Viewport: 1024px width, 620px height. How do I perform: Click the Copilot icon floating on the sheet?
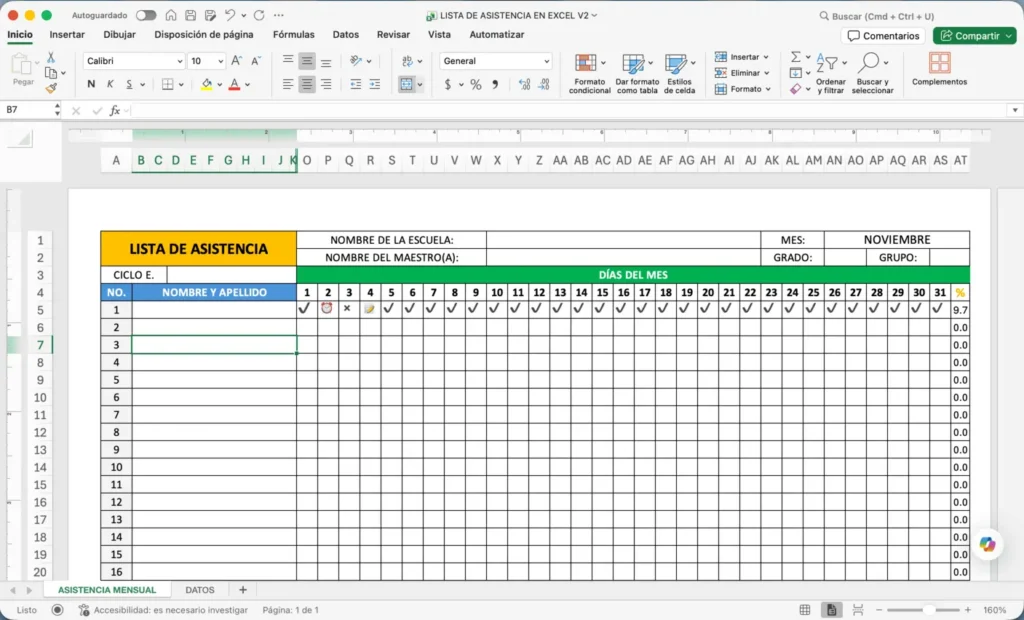tap(987, 544)
